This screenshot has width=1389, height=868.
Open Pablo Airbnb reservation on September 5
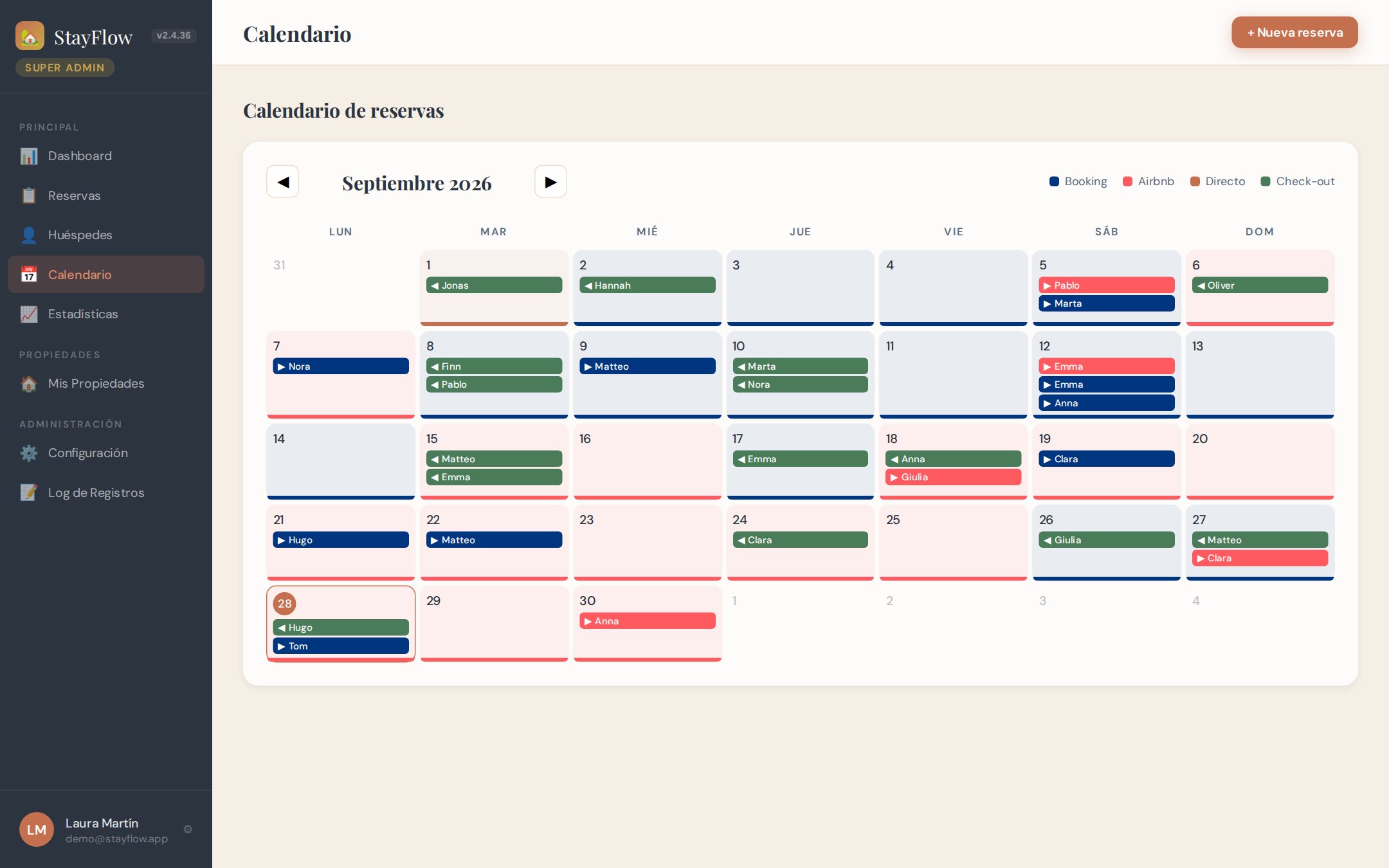click(x=1107, y=285)
